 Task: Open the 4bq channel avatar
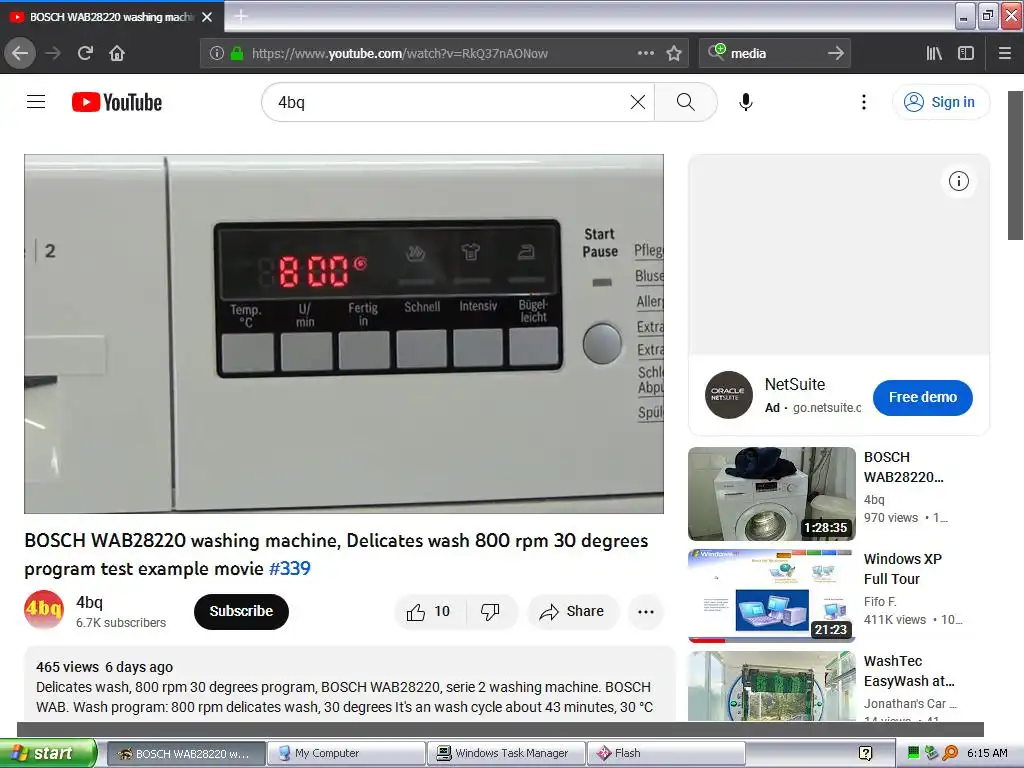(44, 610)
